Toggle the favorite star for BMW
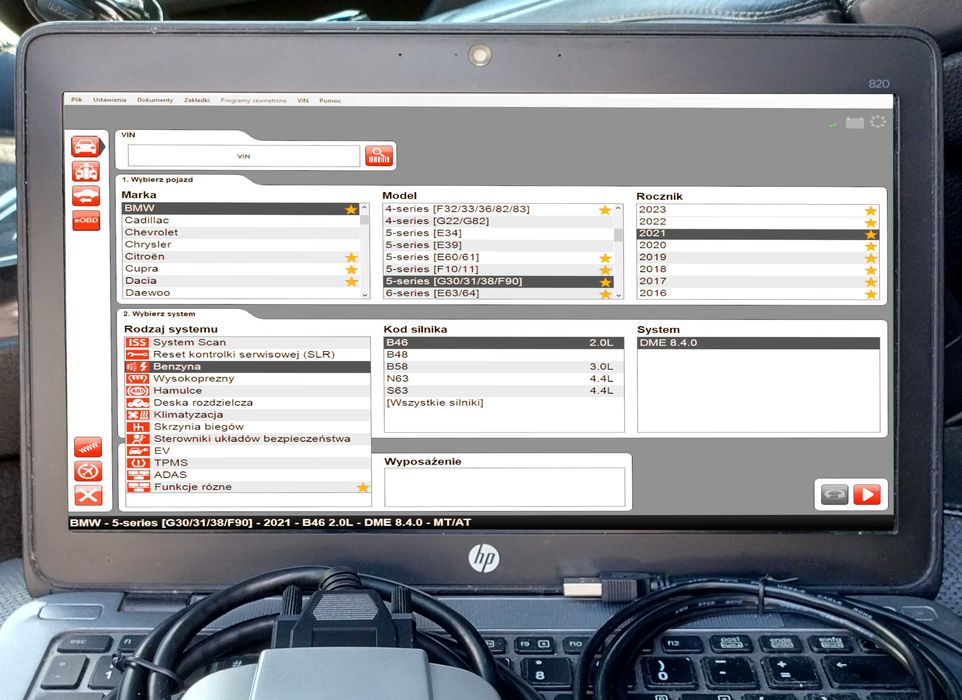Image resolution: width=962 pixels, height=700 pixels. click(351, 209)
